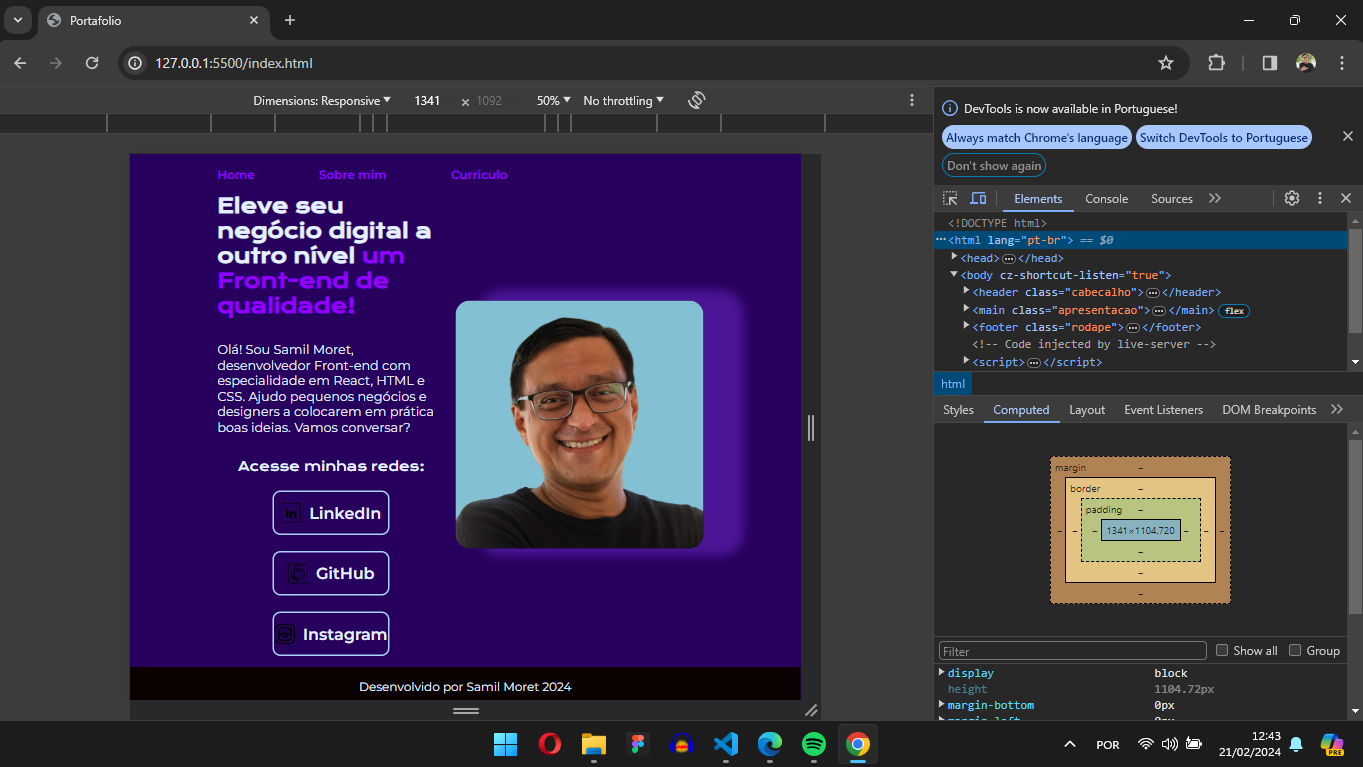Show more DevTools main tabs
1363x767 pixels.
point(1215,198)
